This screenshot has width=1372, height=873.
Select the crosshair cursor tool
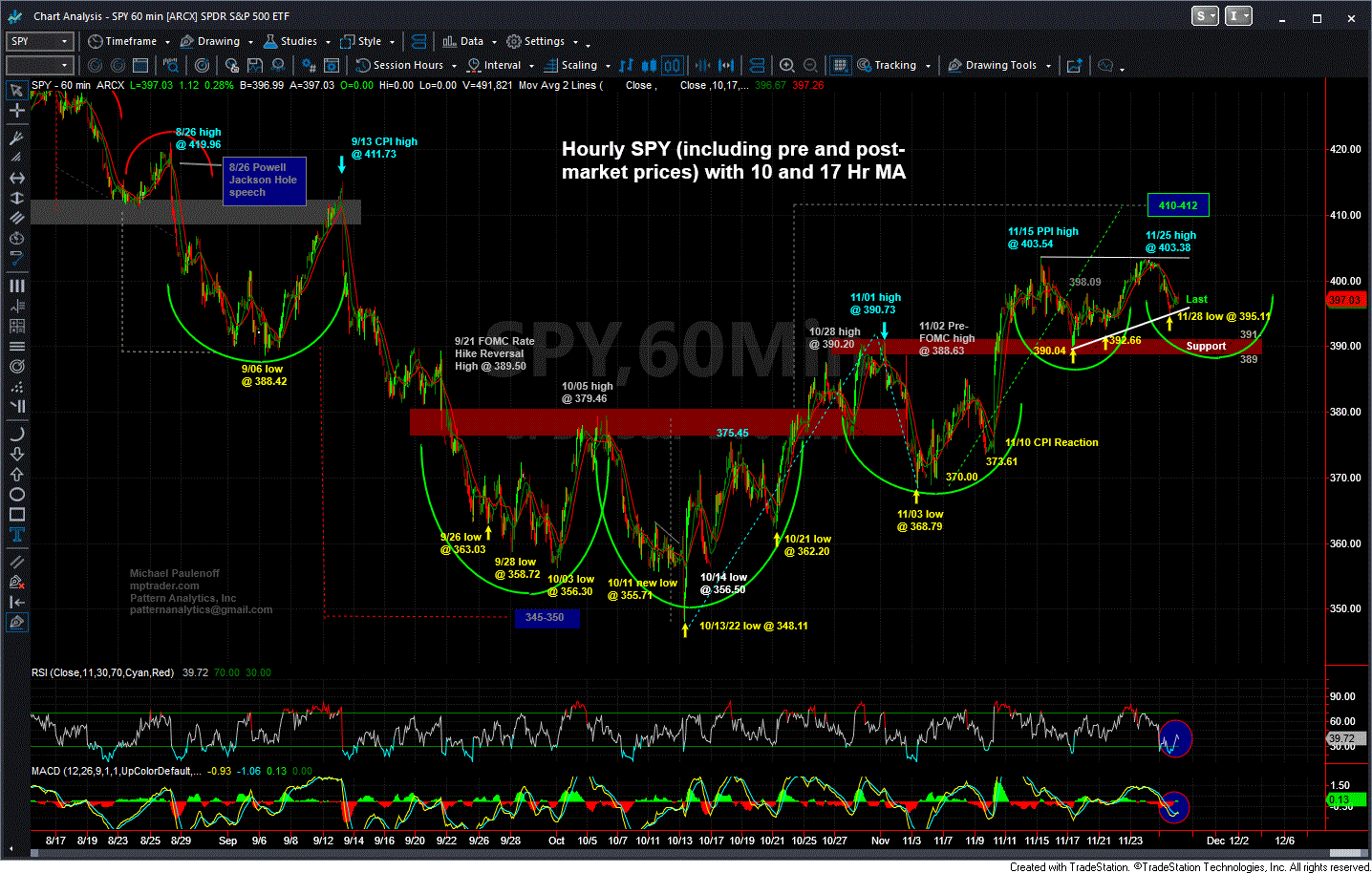(x=16, y=111)
